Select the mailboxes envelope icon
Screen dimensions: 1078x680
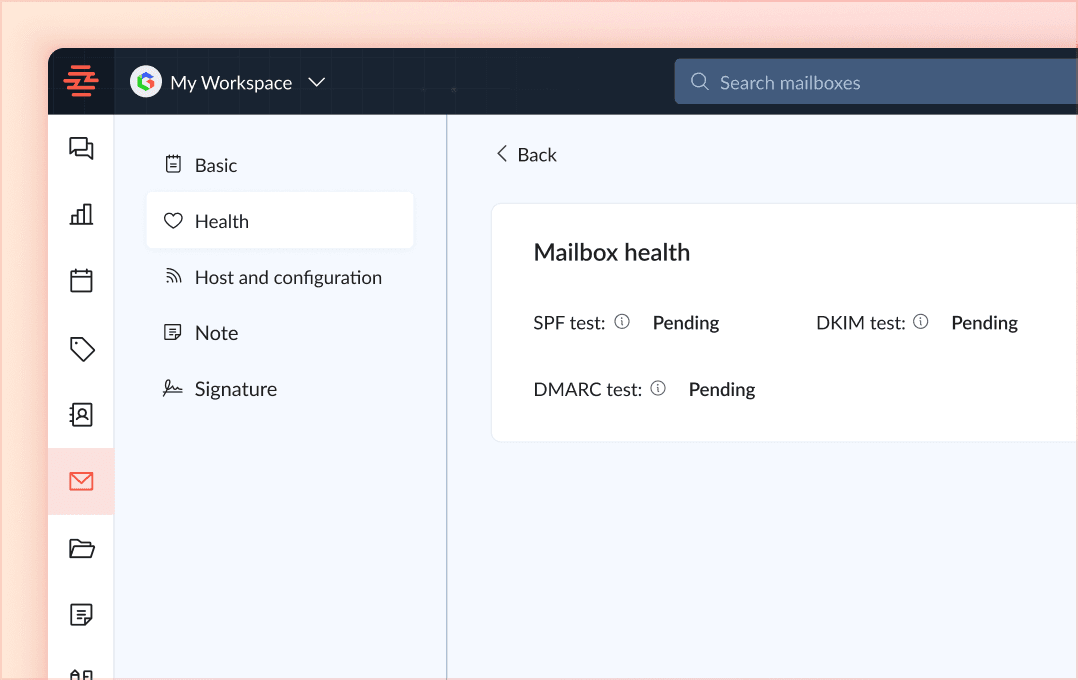tap(81, 481)
